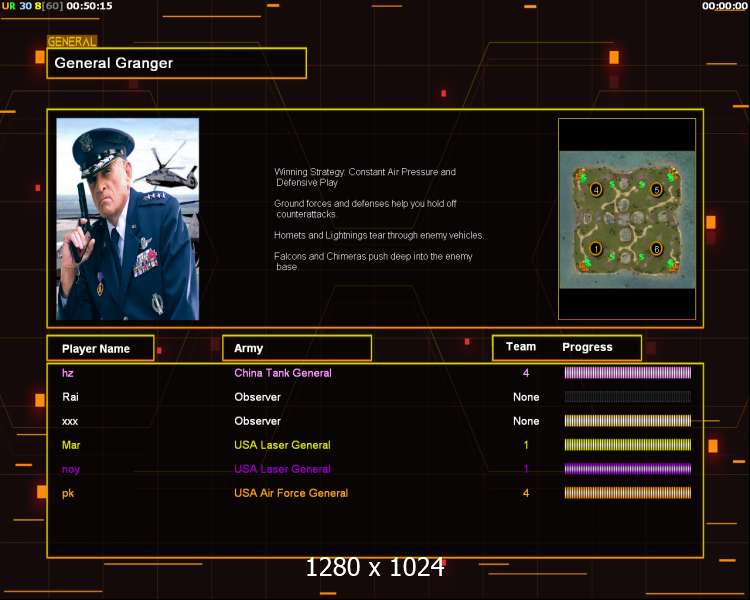The height and width of the screenshot is (600, 750).
Task: Click the Army column header
Action: [297, 348]
